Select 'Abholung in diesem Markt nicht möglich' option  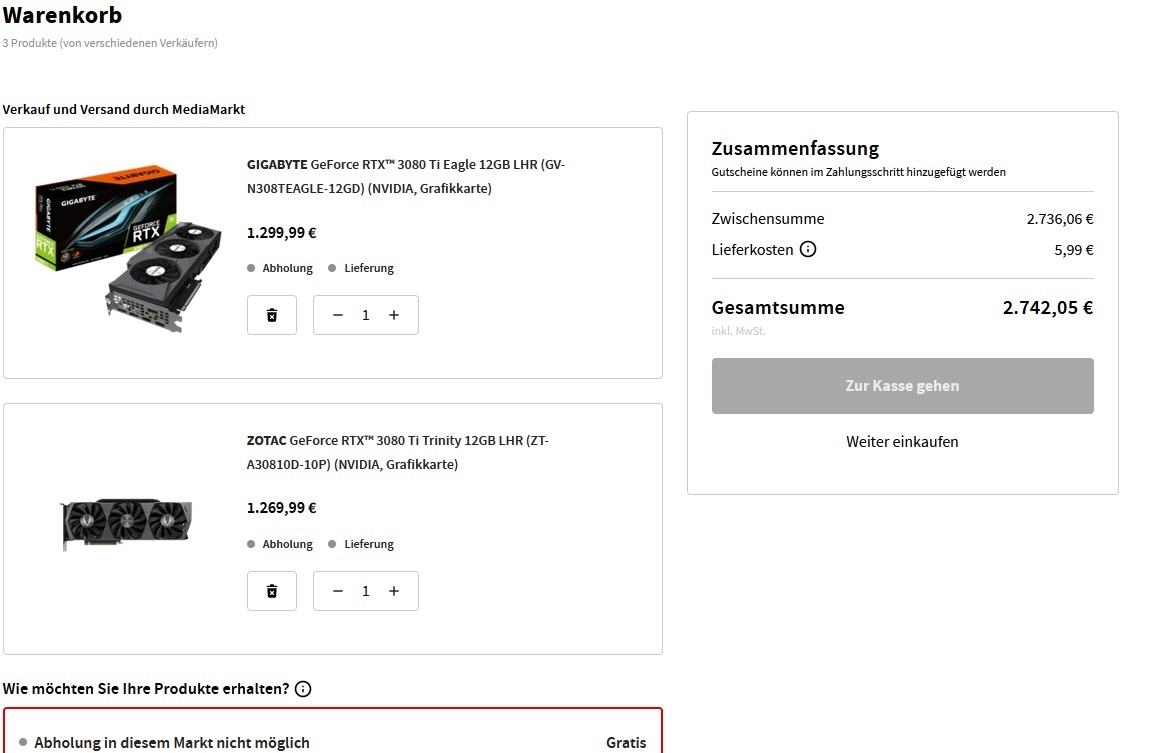coord(333,742)
